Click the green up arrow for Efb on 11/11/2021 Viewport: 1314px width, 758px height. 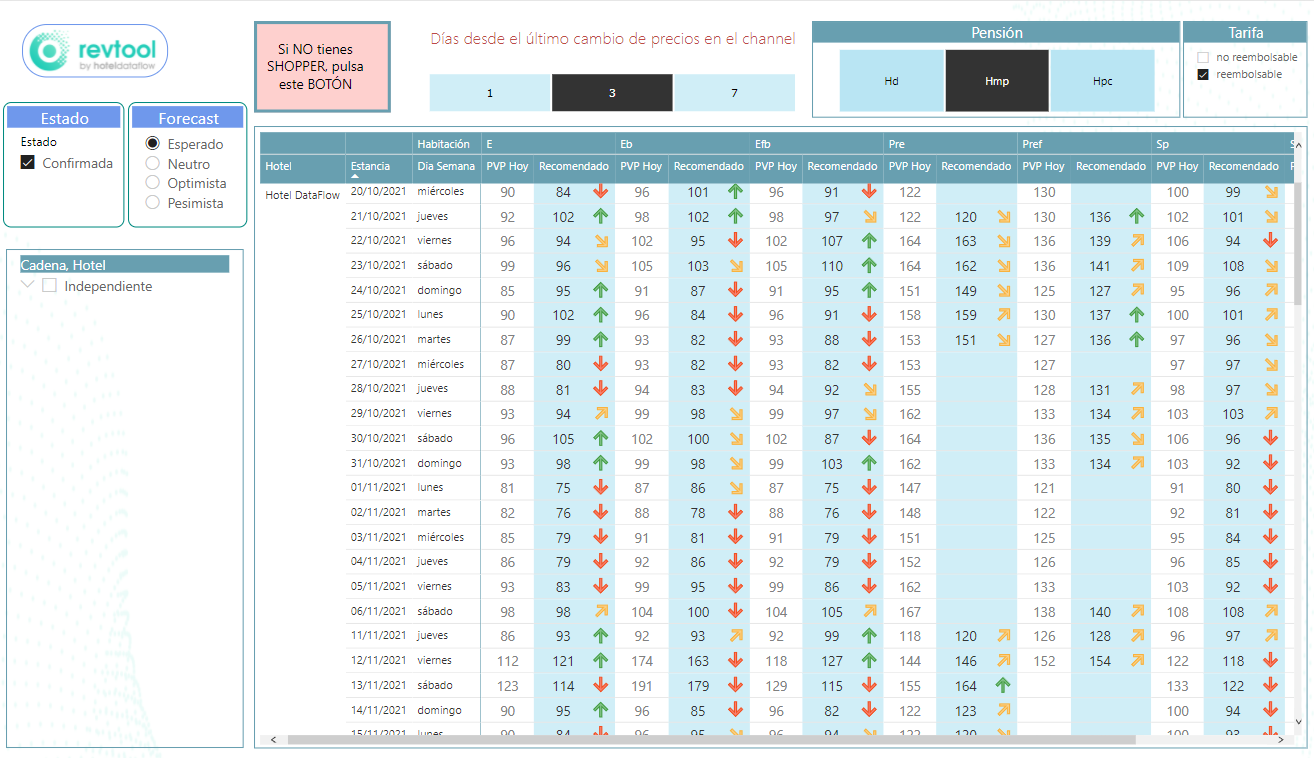869,636
